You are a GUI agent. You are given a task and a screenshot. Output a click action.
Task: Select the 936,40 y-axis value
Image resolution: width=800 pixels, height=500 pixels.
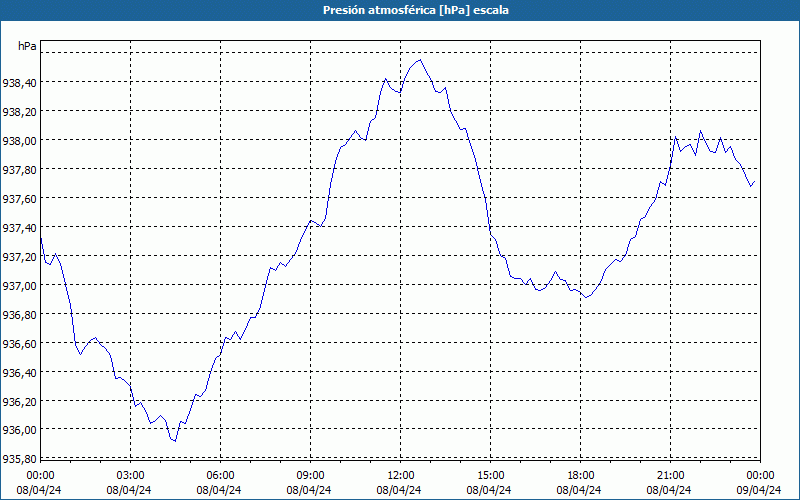19,373
